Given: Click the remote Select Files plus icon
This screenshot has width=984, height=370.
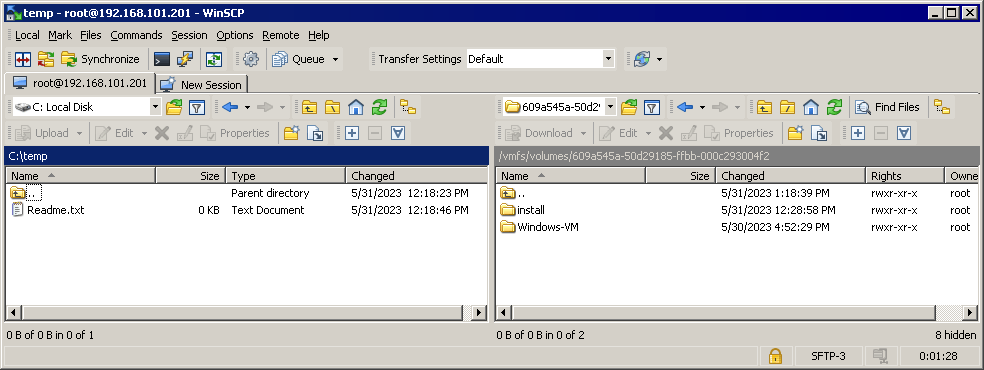Looking at the screenshot, I should pyautogui.click(x=858, y=133).
